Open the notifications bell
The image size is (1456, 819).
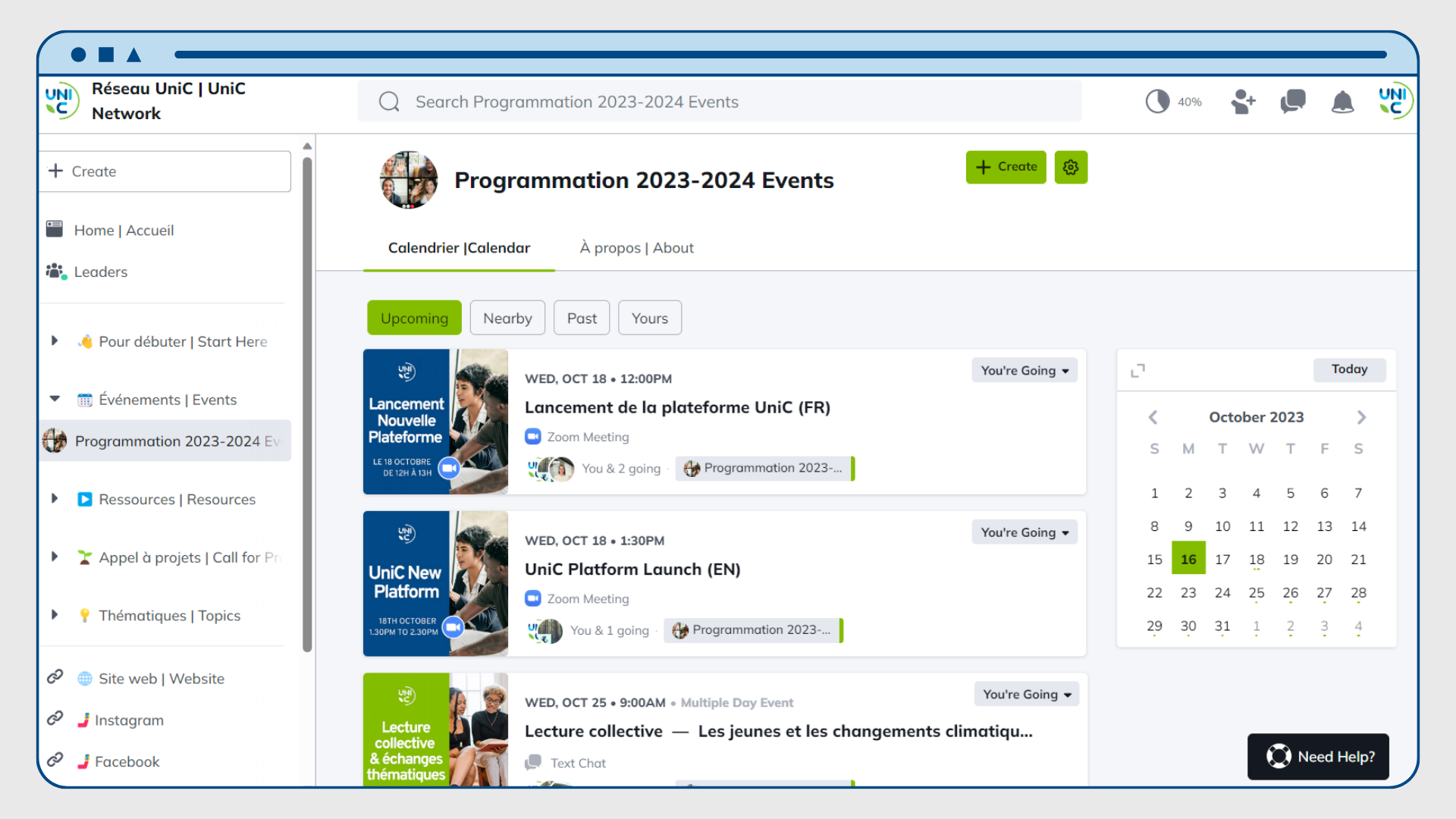tap(1342, 102)
